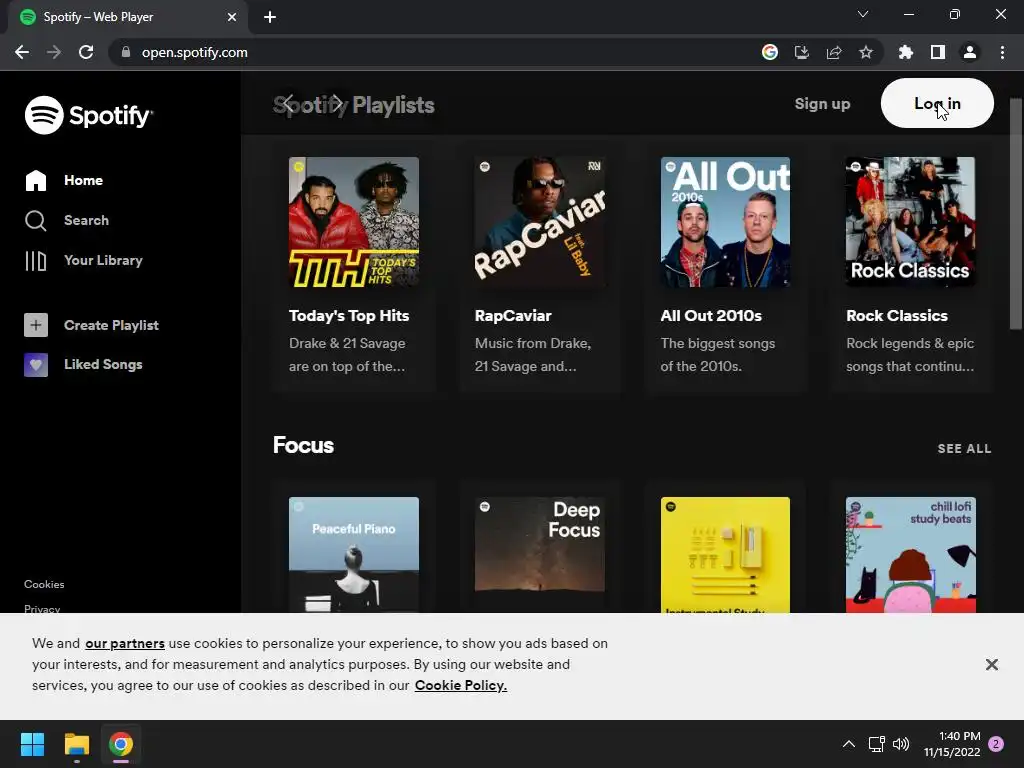1024x768 pixels.
Task: Open Today's Top Hits playlist cover
Action: pos(354,222)
